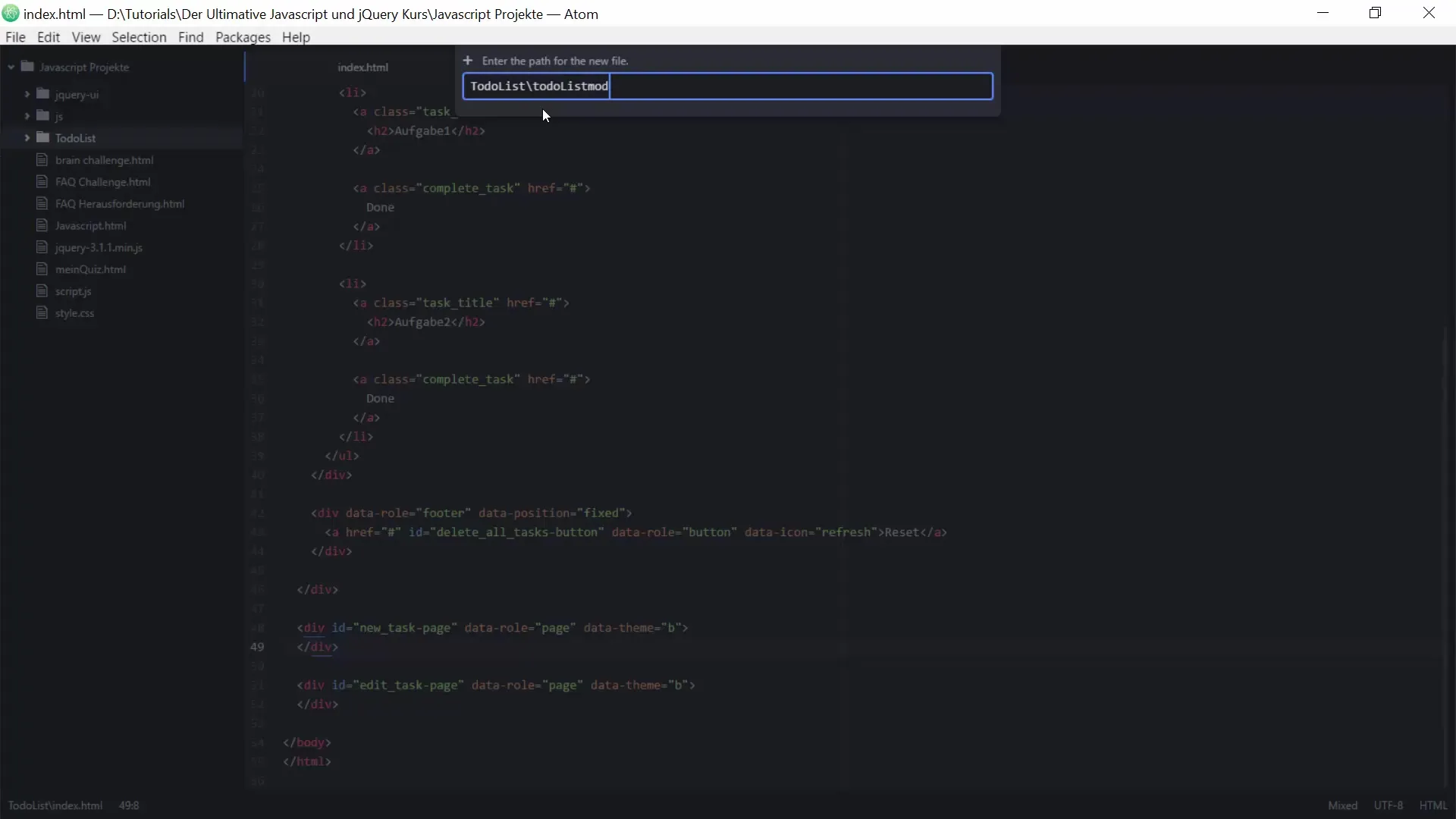1456x819 pixels.
Task: Change the UTF-8 encoding in status bar
Action: coord(1389,805)
